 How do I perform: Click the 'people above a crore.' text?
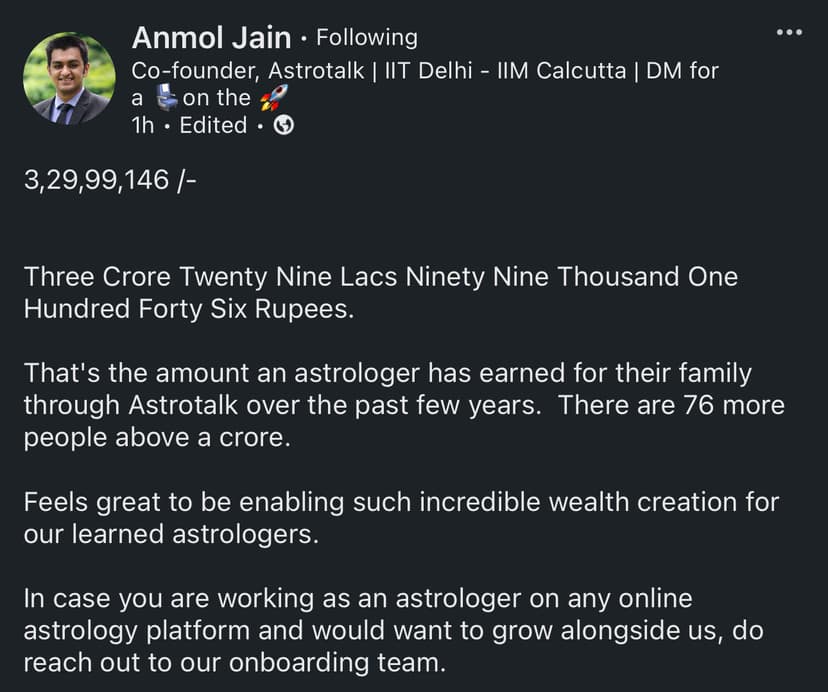(156, 439)
